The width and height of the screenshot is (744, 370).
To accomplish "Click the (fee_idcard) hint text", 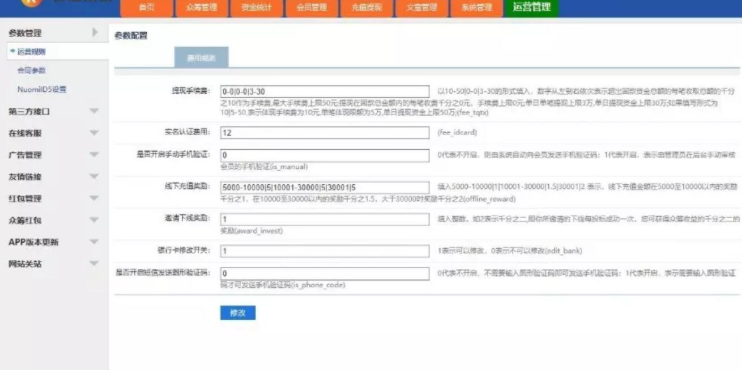I will point(457,133).
